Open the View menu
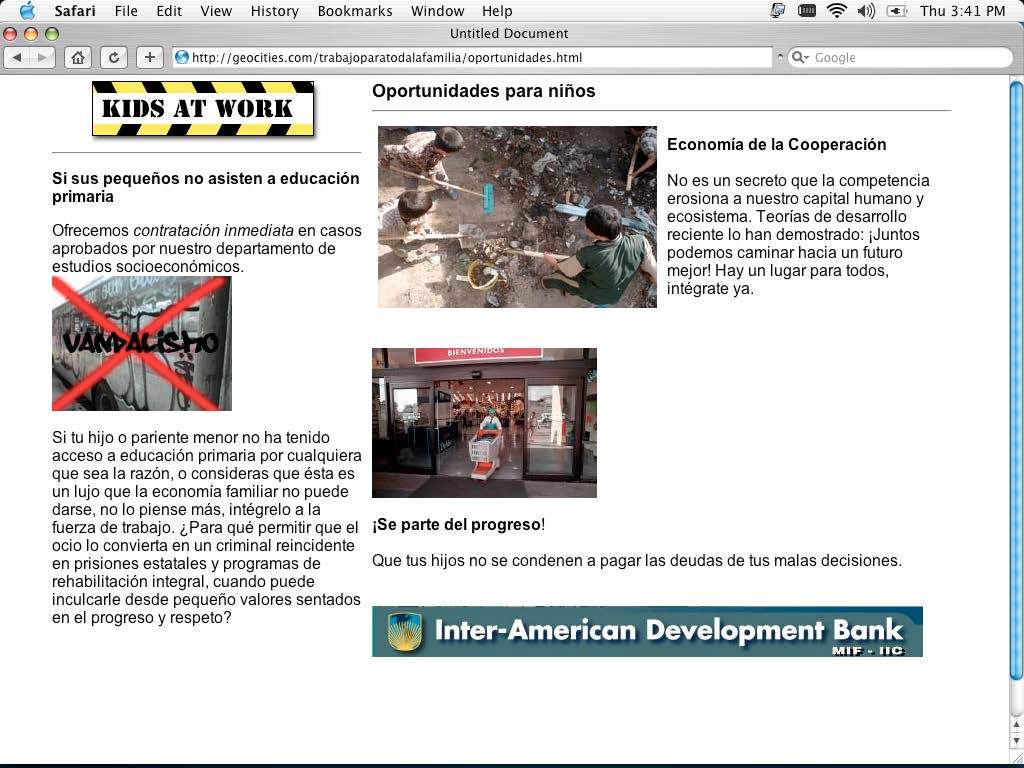The width and height of the screenshot is (1024, 768). 216,11
